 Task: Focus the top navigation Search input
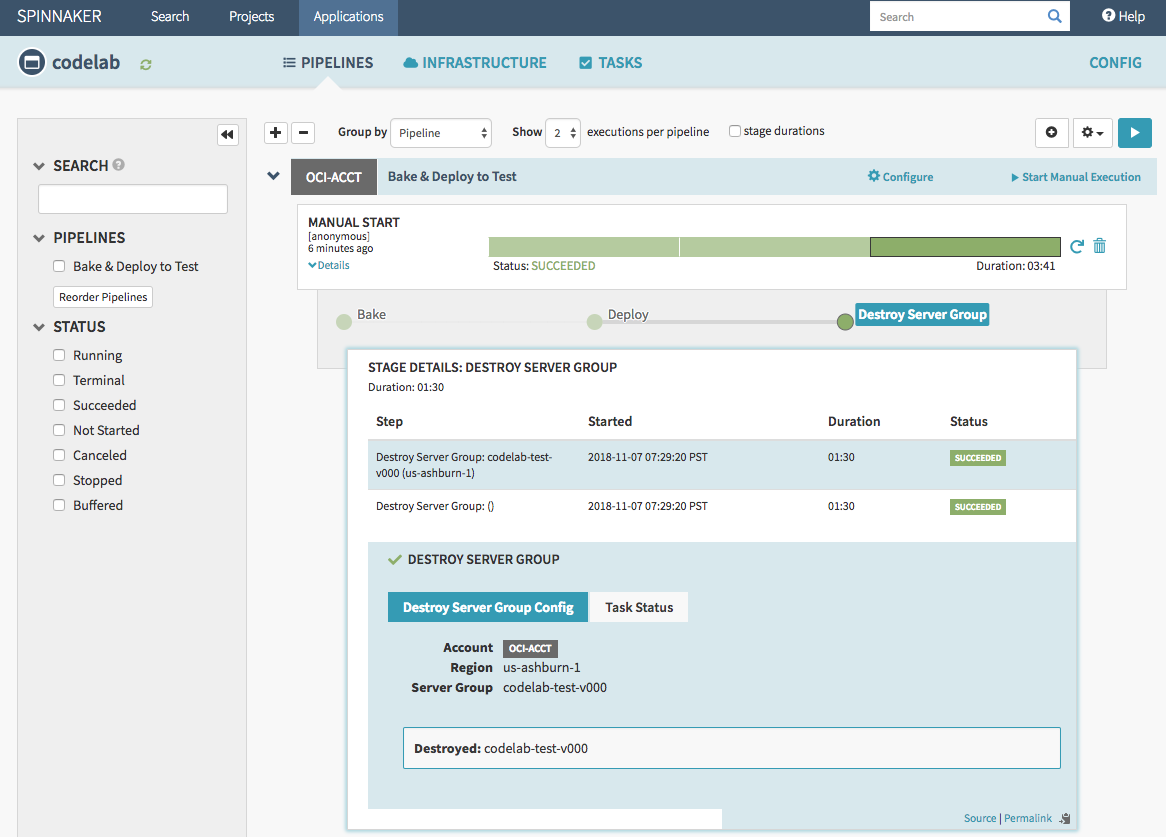pos(958,16)
